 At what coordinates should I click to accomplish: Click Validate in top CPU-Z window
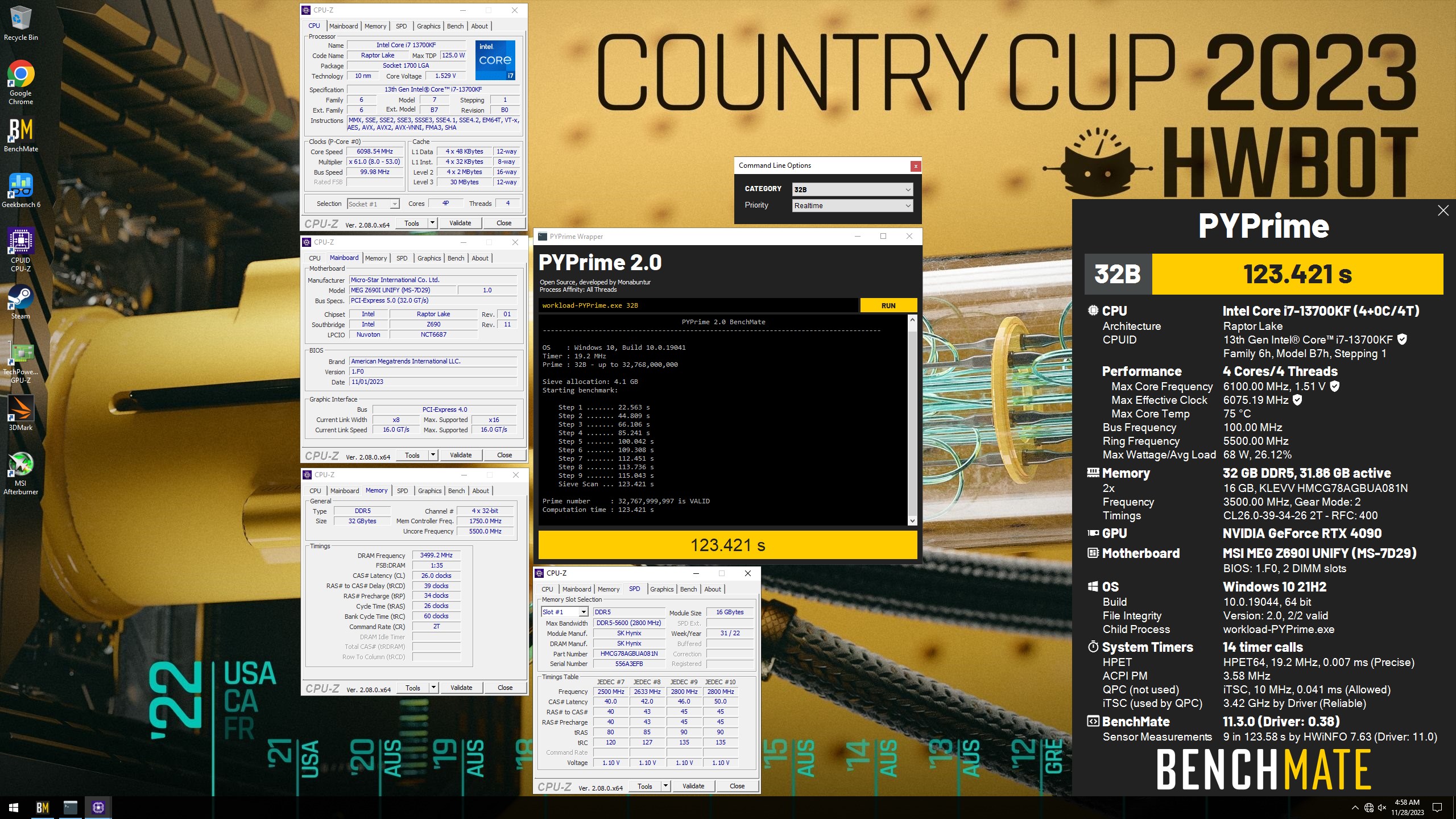pos(460,223)
